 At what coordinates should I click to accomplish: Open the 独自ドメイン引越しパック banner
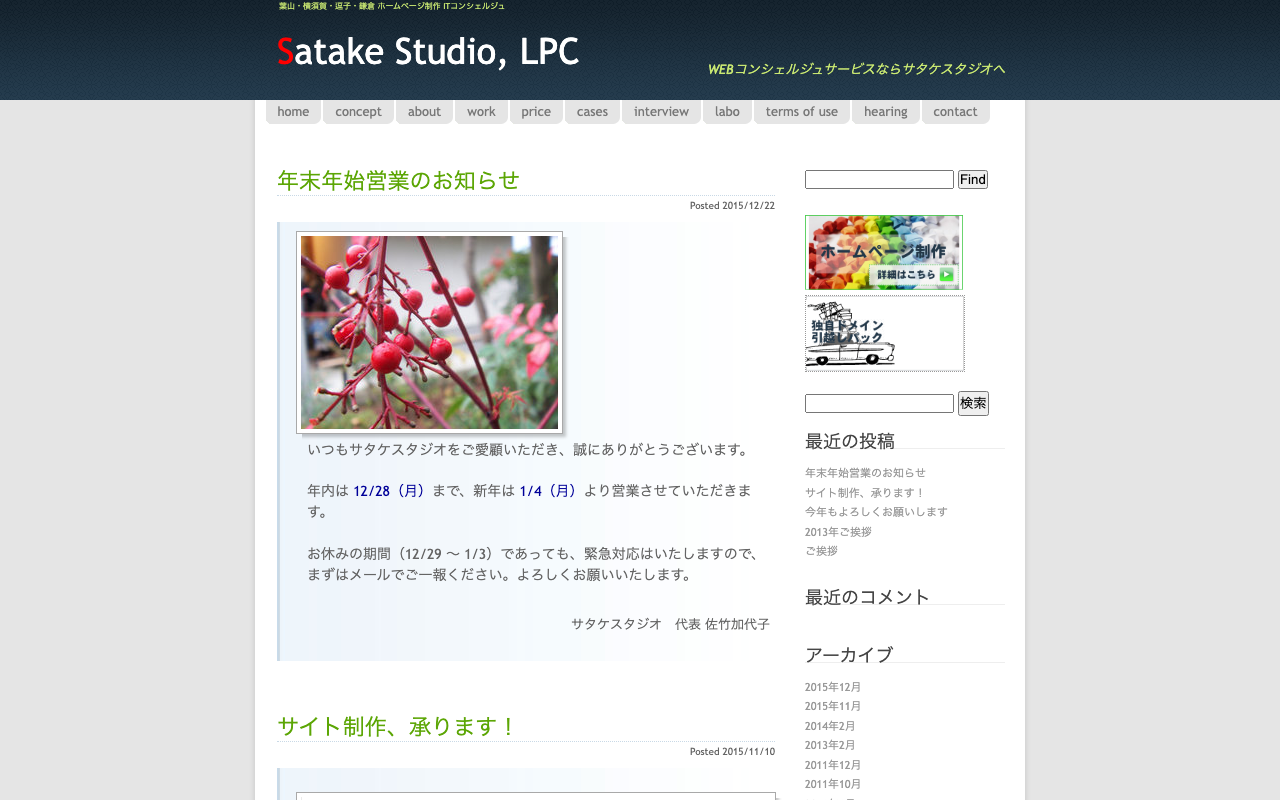[x=885, y=333]
